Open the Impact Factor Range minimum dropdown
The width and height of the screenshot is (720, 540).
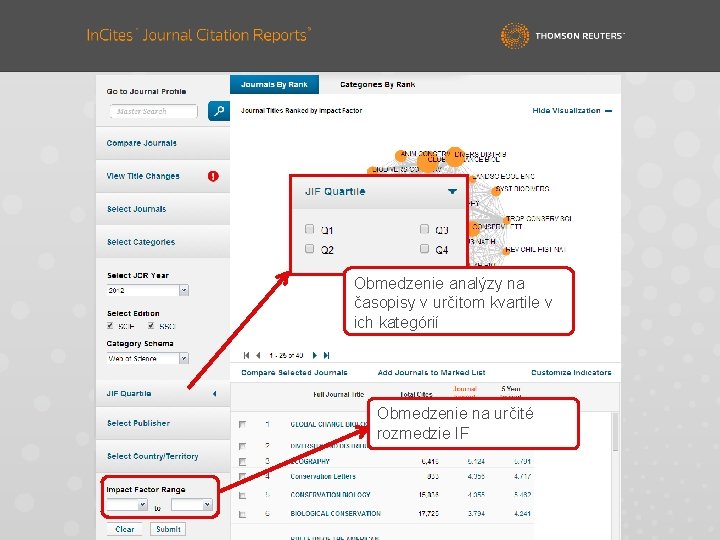click(x=127, y=505)
